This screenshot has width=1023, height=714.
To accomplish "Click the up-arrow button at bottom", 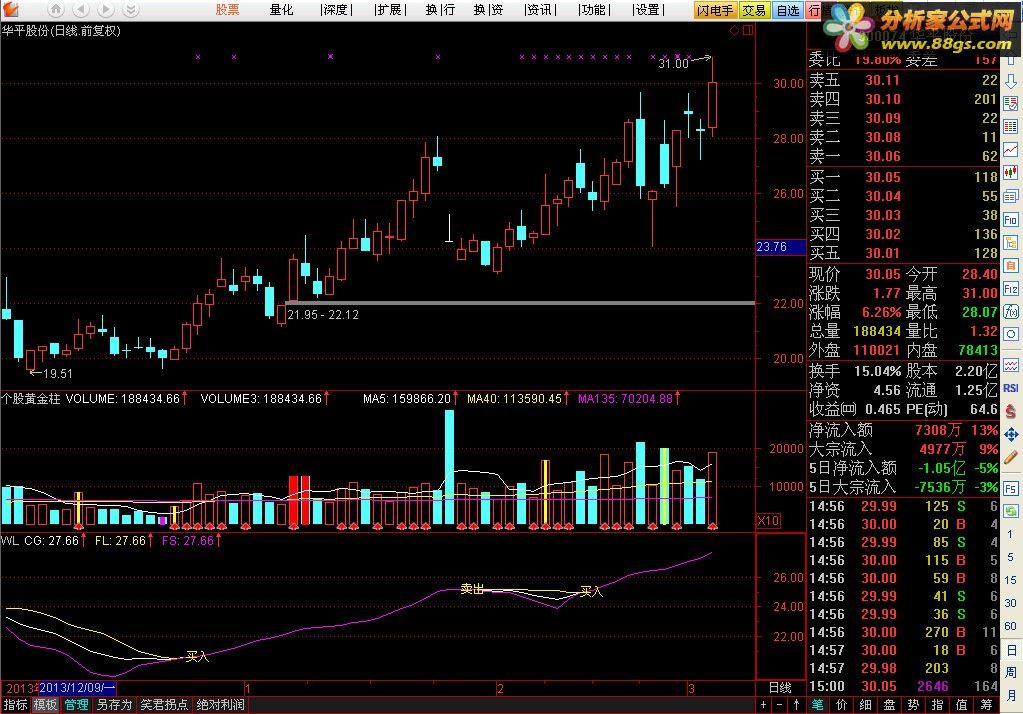I will click(797, 705).
